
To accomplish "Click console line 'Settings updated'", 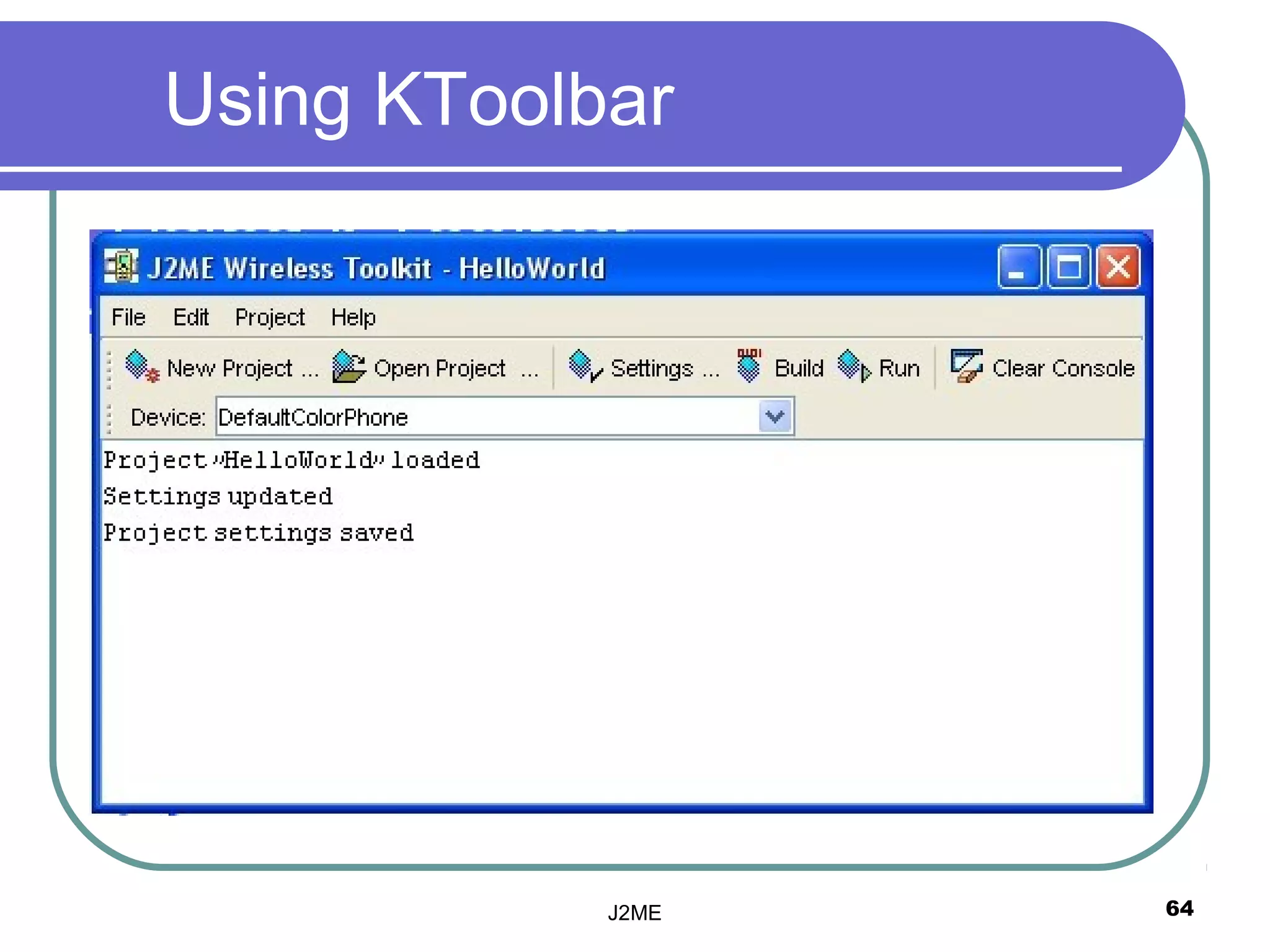I will coord(218,496).
